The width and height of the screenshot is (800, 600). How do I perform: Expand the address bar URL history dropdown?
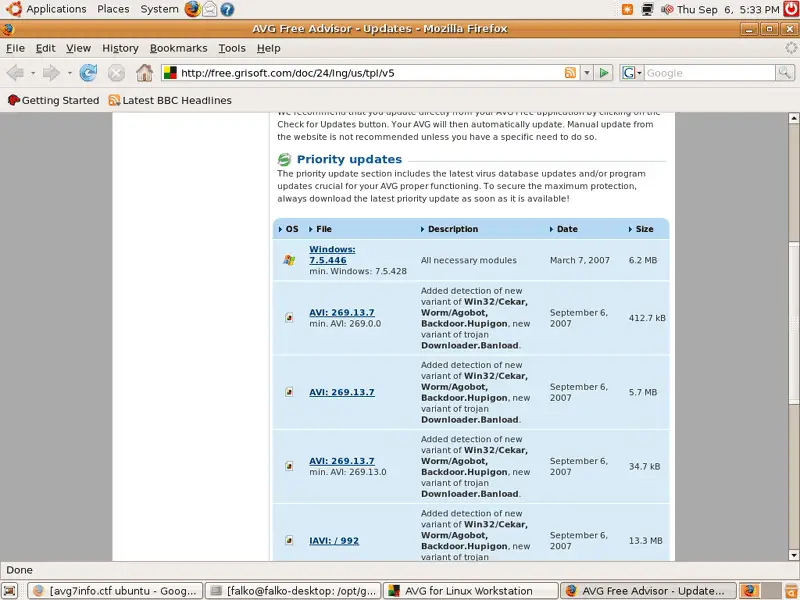[587, 73]
